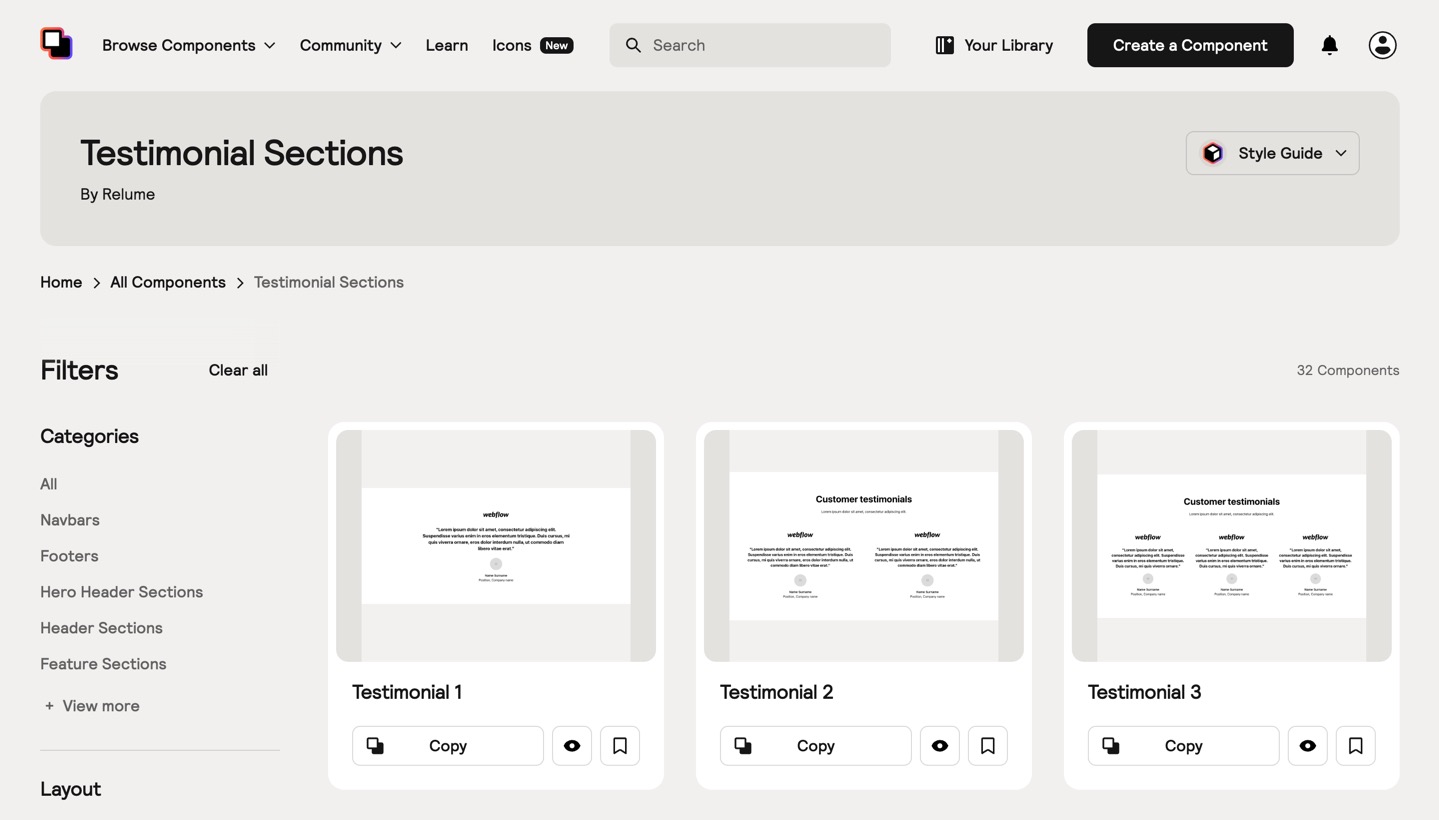
Task: Expand the Community menu
Action: click(351, 45)
